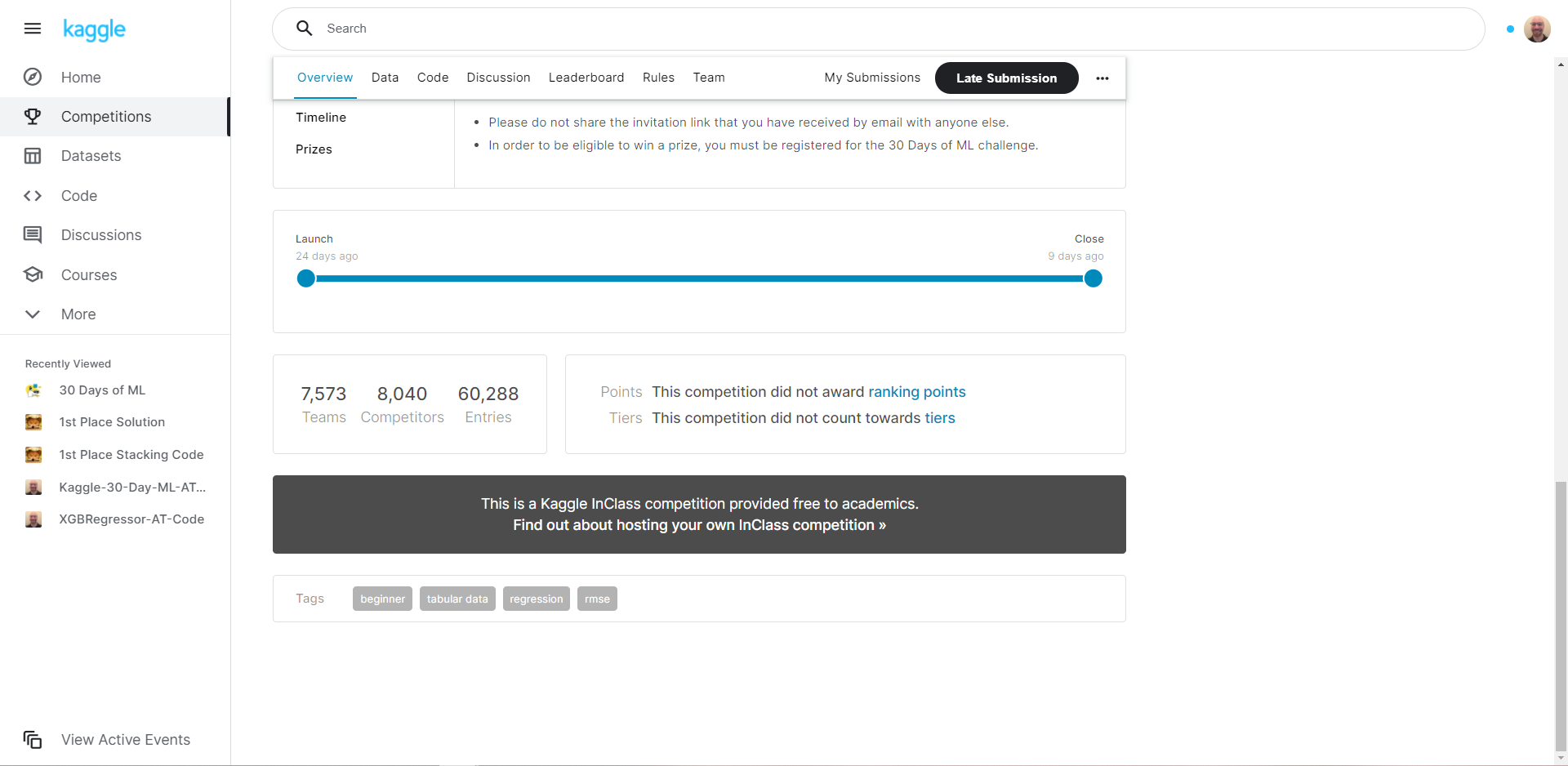Open the Team tab

(709, 78)
